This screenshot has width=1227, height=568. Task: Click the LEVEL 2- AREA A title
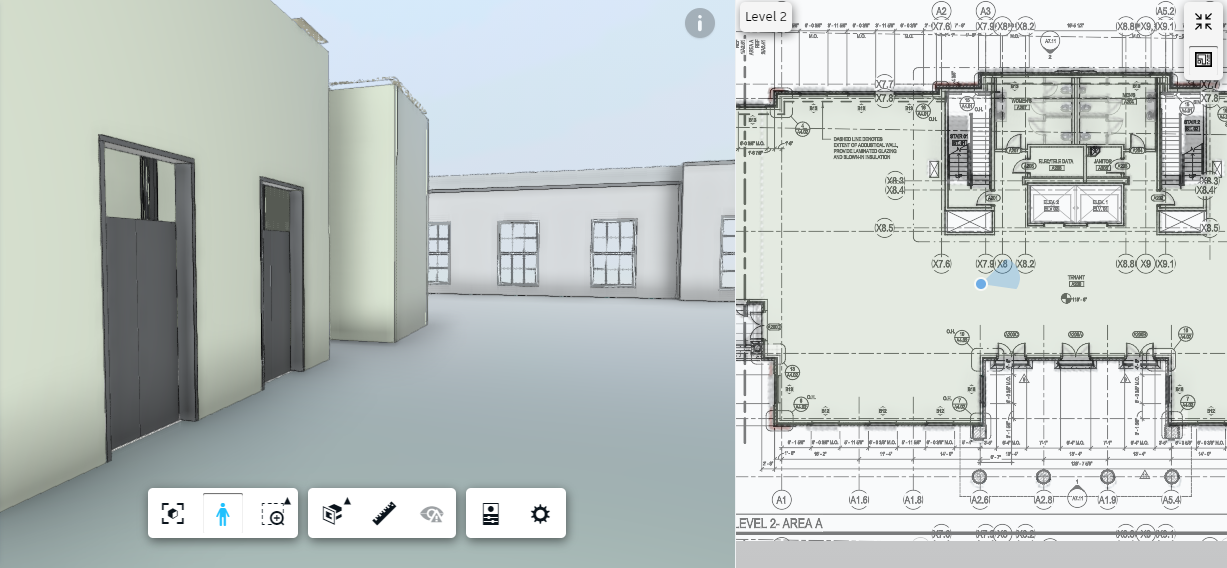click(780, 523)
